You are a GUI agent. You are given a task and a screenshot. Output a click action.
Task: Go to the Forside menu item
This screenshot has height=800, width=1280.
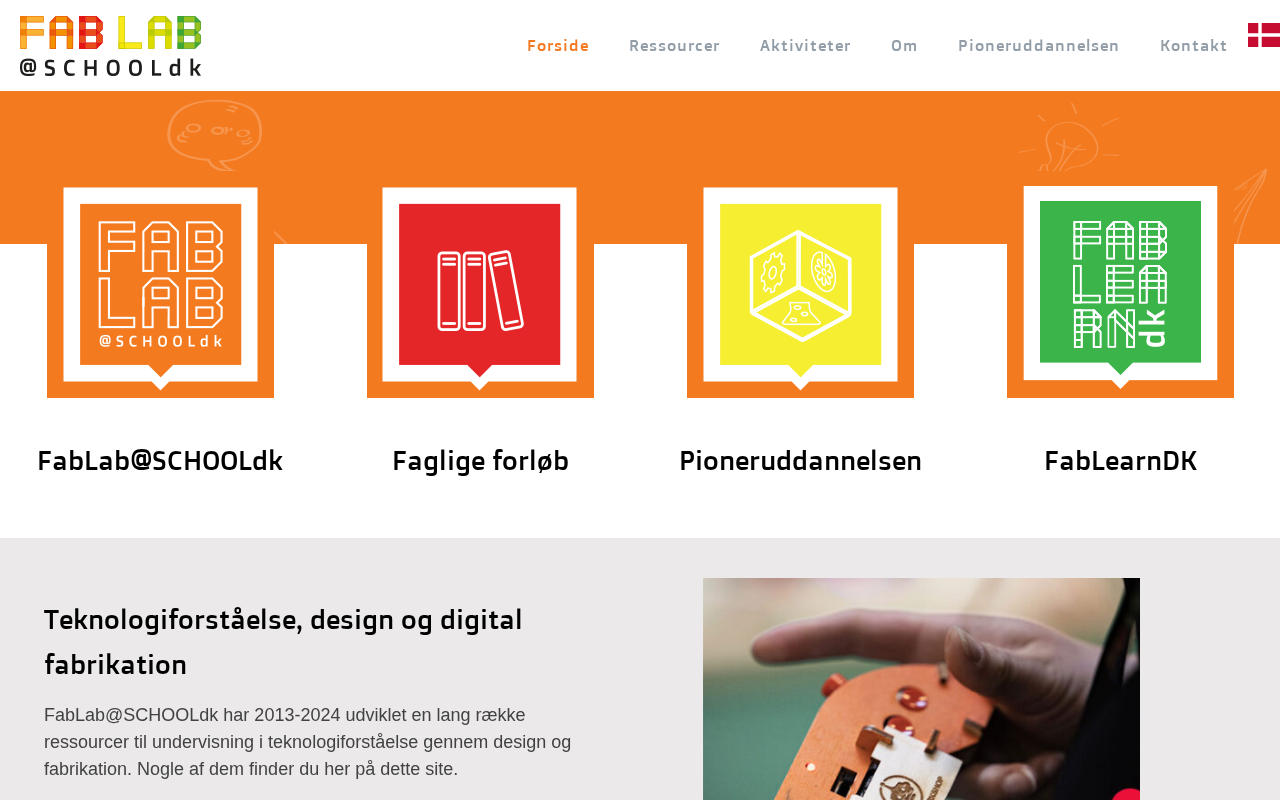click(x=558, y=46)
